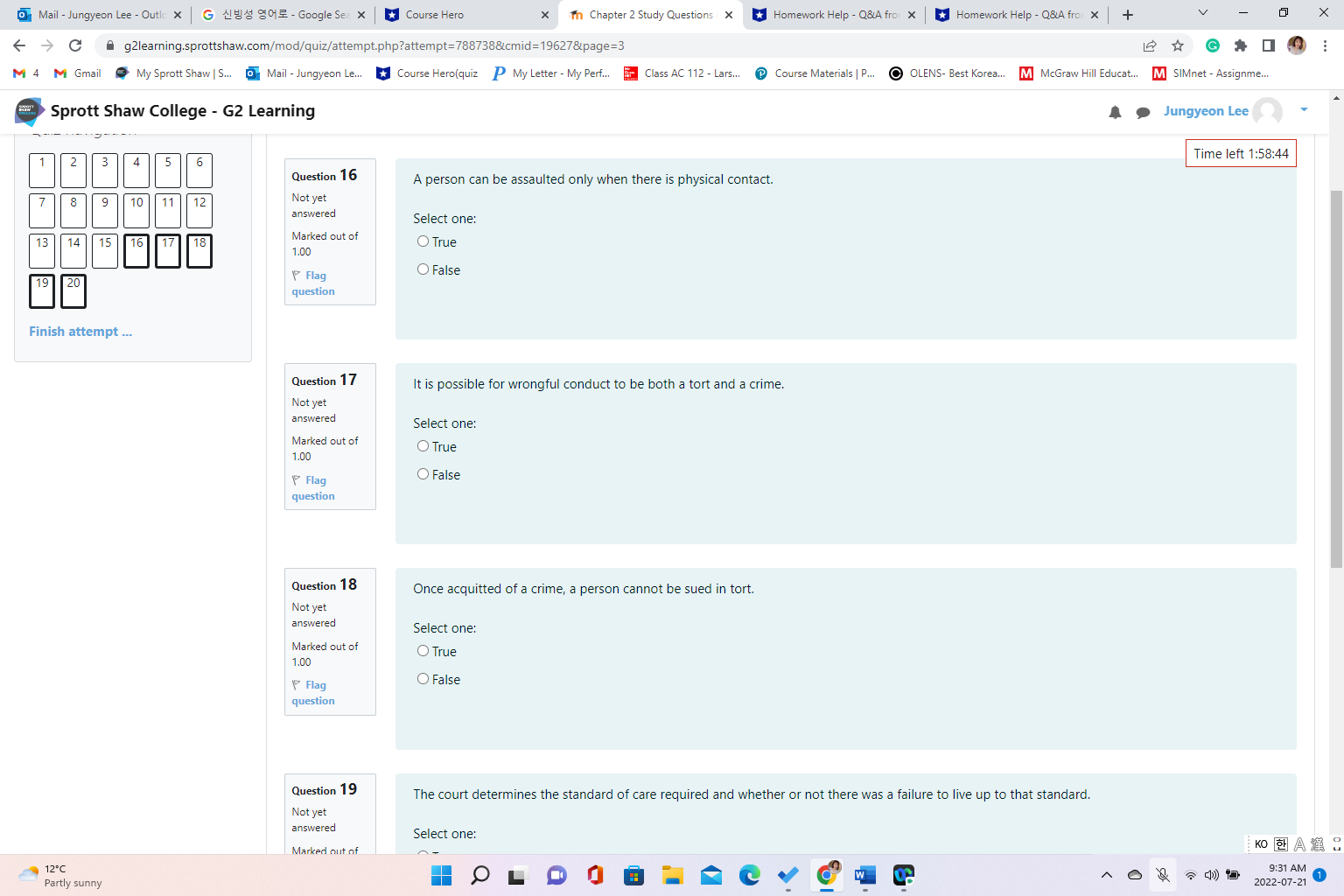Open Microsoft Word from the taskbar
Viewport: 1344px width, 896px height.
coord(864,874)
